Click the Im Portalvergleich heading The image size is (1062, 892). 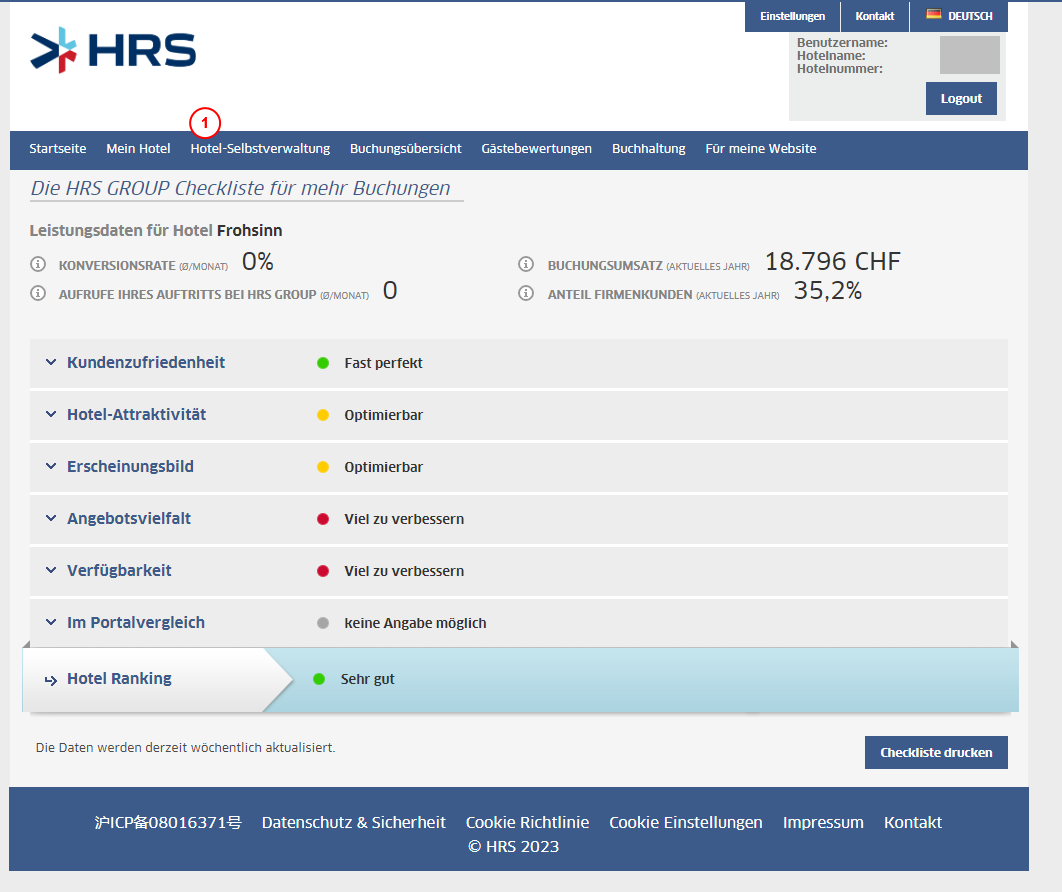[x=135, y=622]
